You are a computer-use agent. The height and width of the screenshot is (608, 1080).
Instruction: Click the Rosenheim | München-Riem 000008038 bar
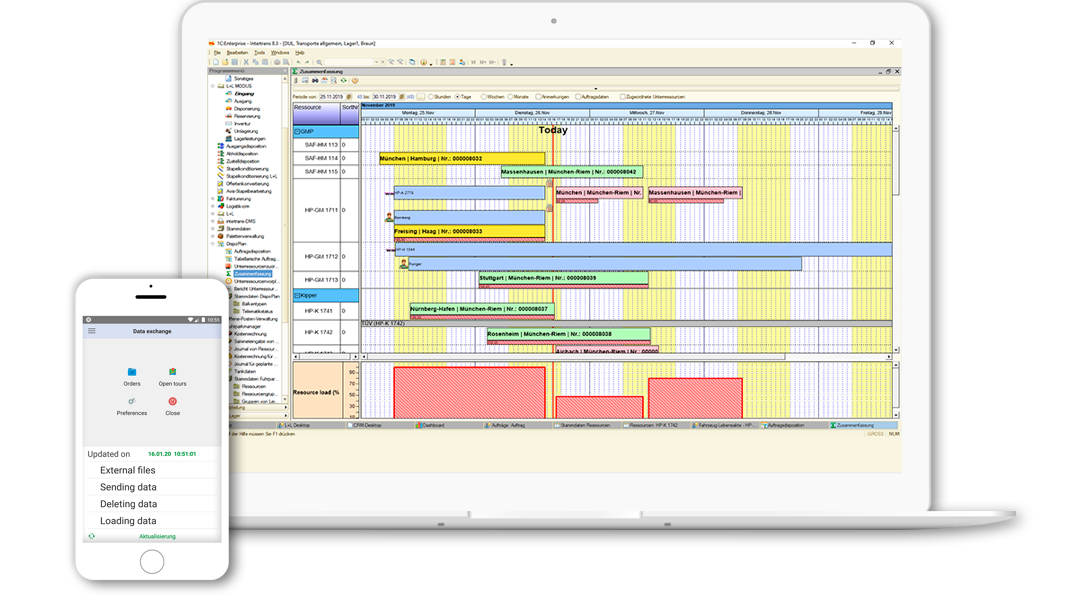point(569,334)
